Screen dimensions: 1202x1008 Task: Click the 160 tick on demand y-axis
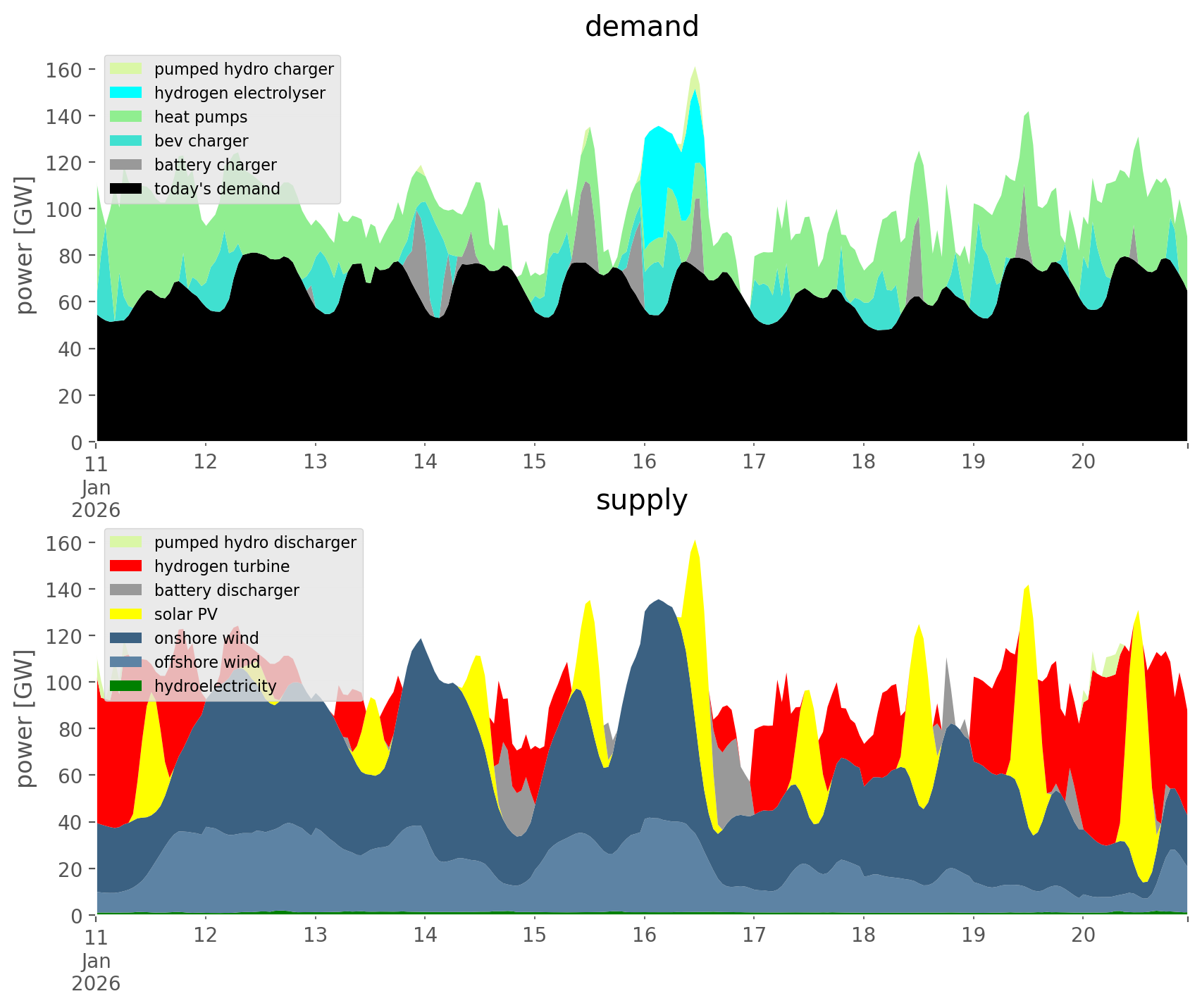click(x=64, y=70)
